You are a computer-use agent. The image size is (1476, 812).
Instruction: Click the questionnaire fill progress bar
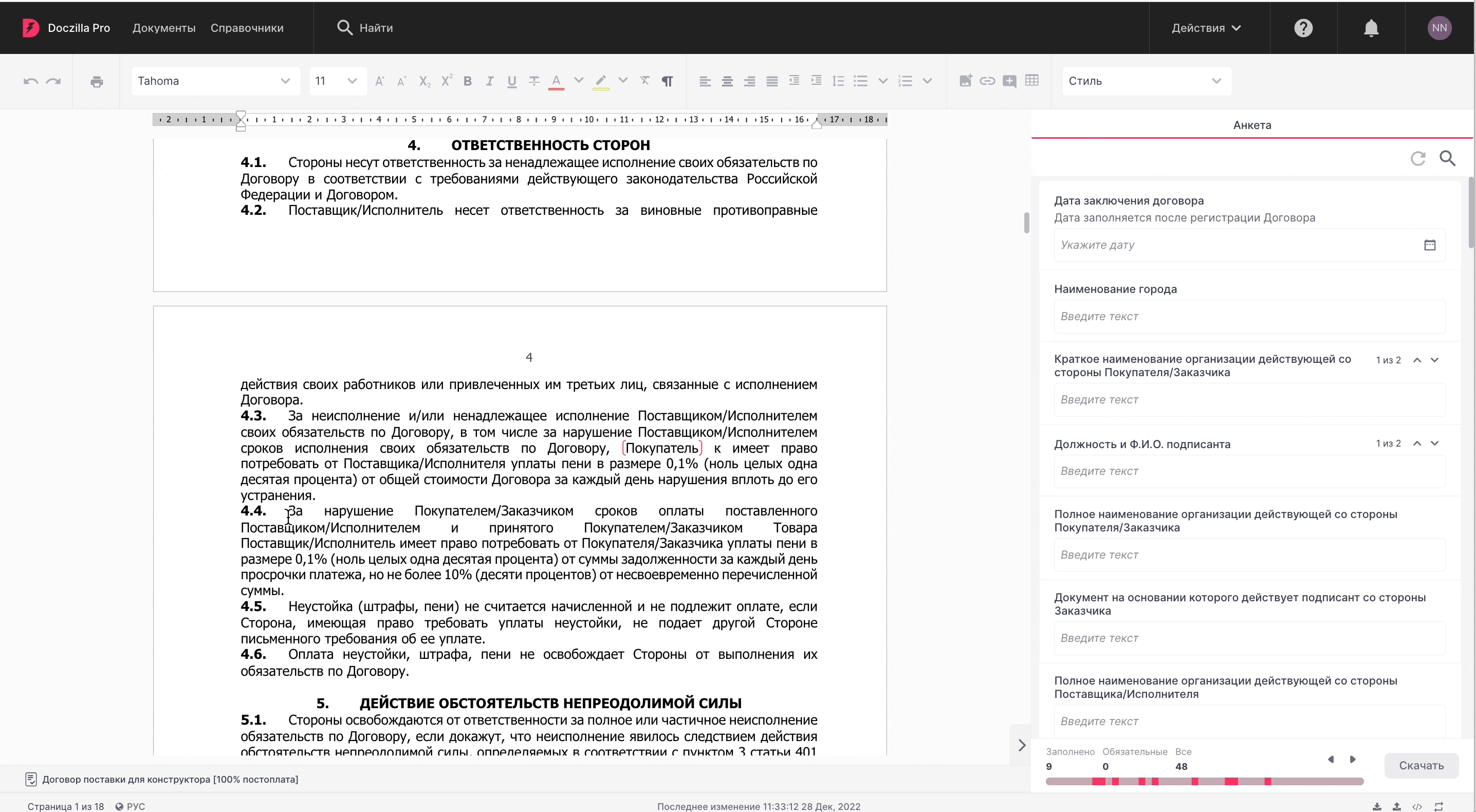click(x=1205, y=781)
